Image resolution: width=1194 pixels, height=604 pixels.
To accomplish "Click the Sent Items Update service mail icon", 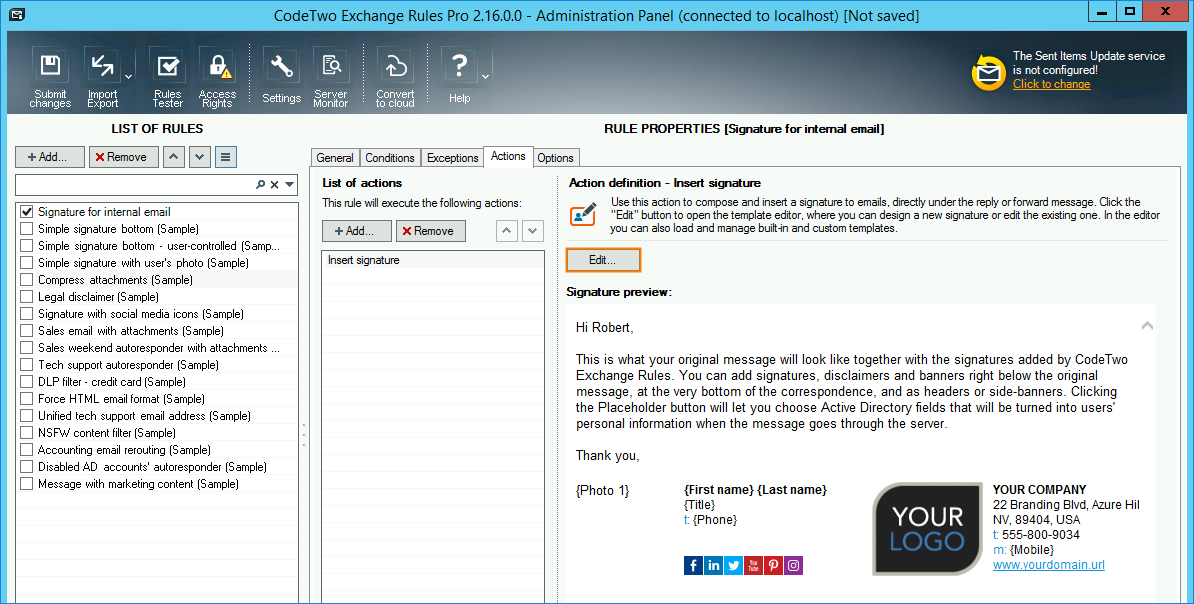I will pyautogui.click(x=988, y=72).
